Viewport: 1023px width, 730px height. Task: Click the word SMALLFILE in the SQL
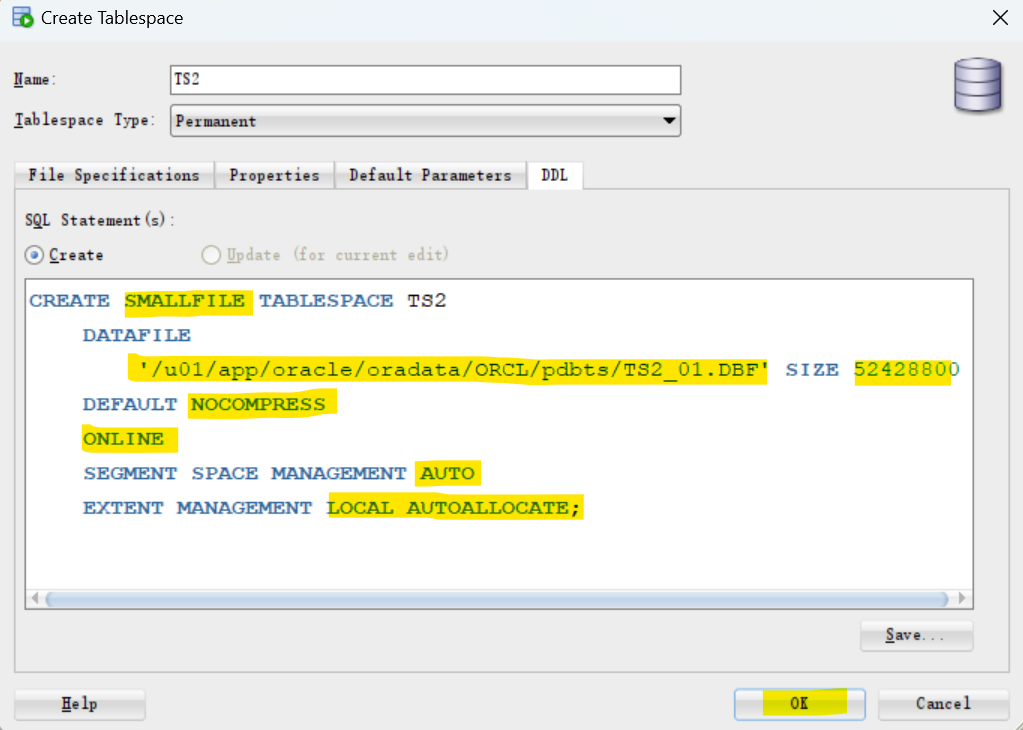pos(185,301)
